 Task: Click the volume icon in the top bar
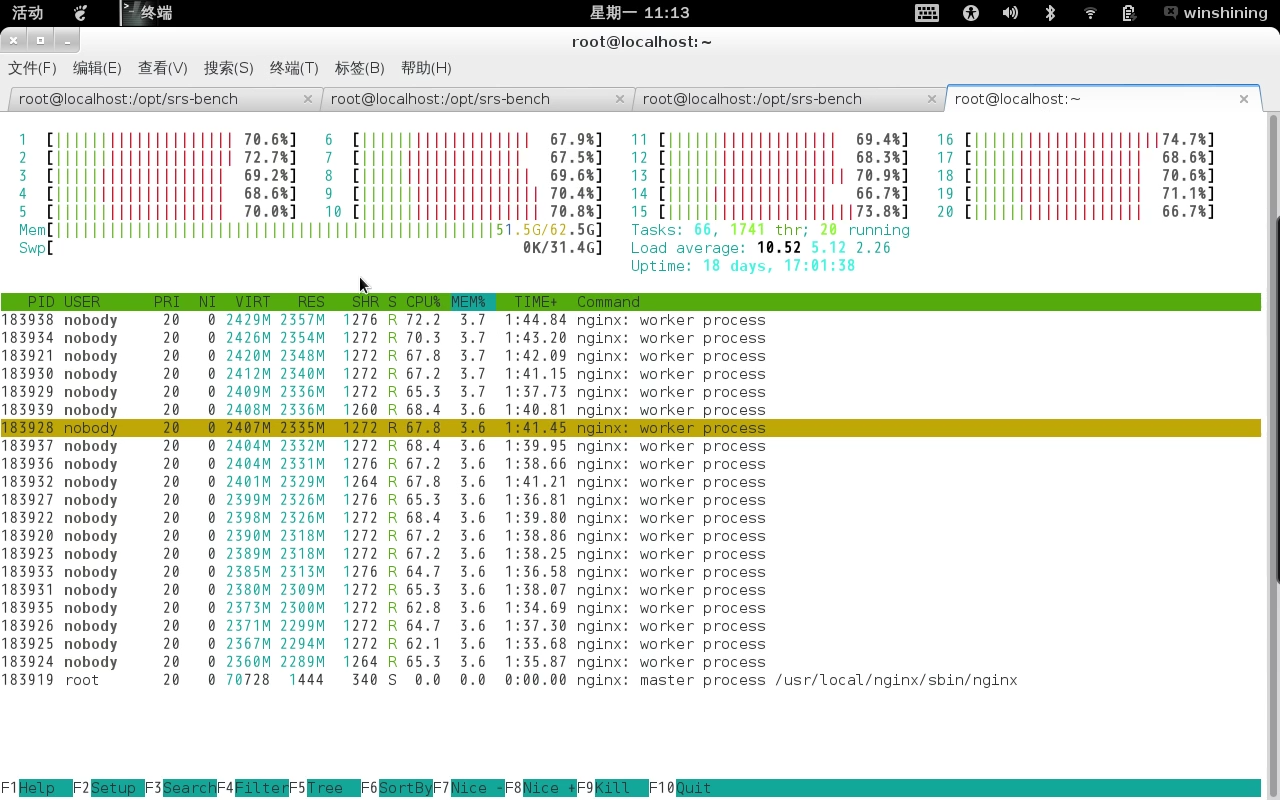[x=1010, y=13]
